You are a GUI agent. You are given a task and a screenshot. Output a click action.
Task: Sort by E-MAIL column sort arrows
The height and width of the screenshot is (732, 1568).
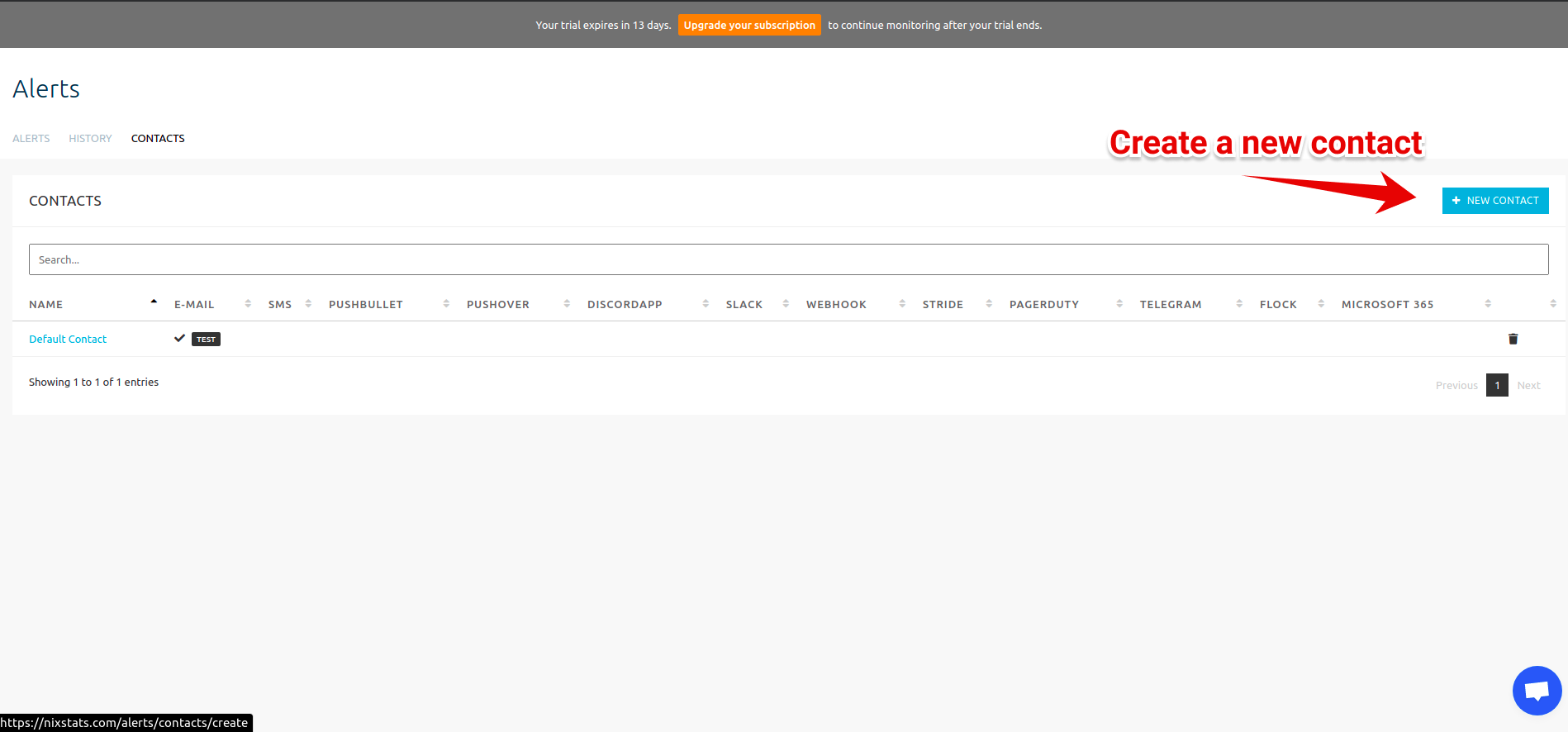[248, 304]
